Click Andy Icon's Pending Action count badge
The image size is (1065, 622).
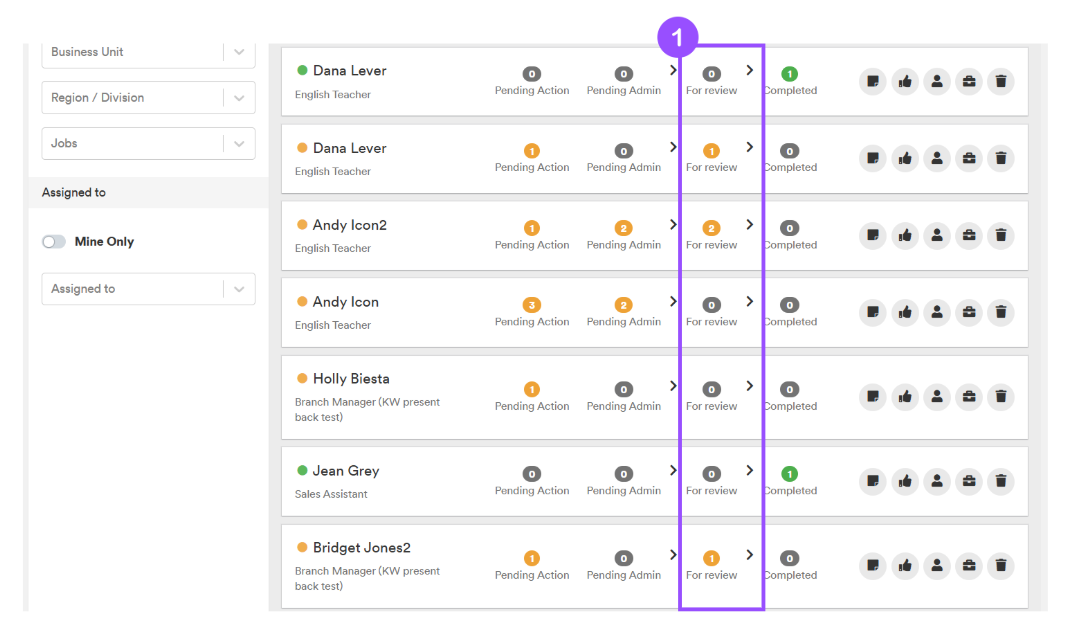point(532,305)
